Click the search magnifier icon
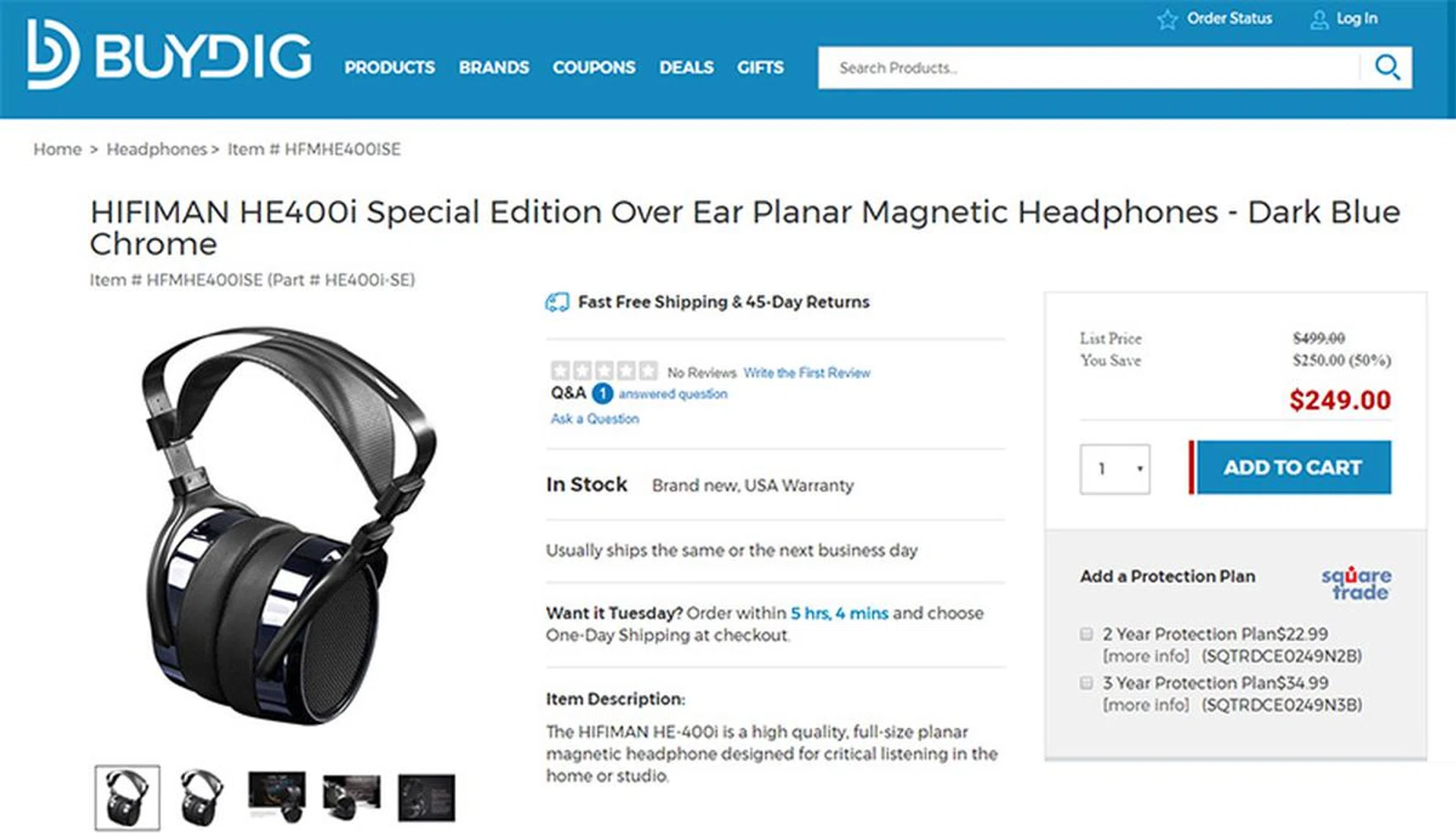Image resolution: width=1456 pixels, height=833 pixels. click(x=1387, y=67)
